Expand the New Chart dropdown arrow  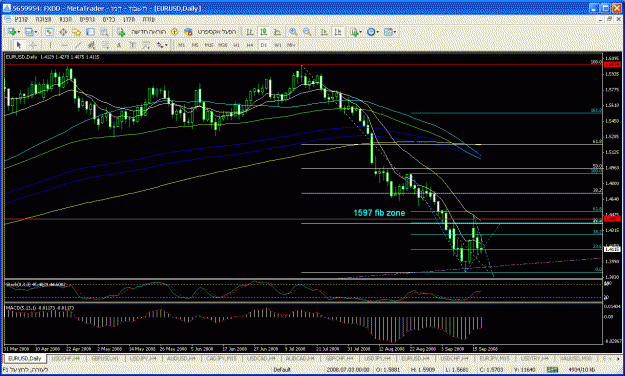pos(19,32)
